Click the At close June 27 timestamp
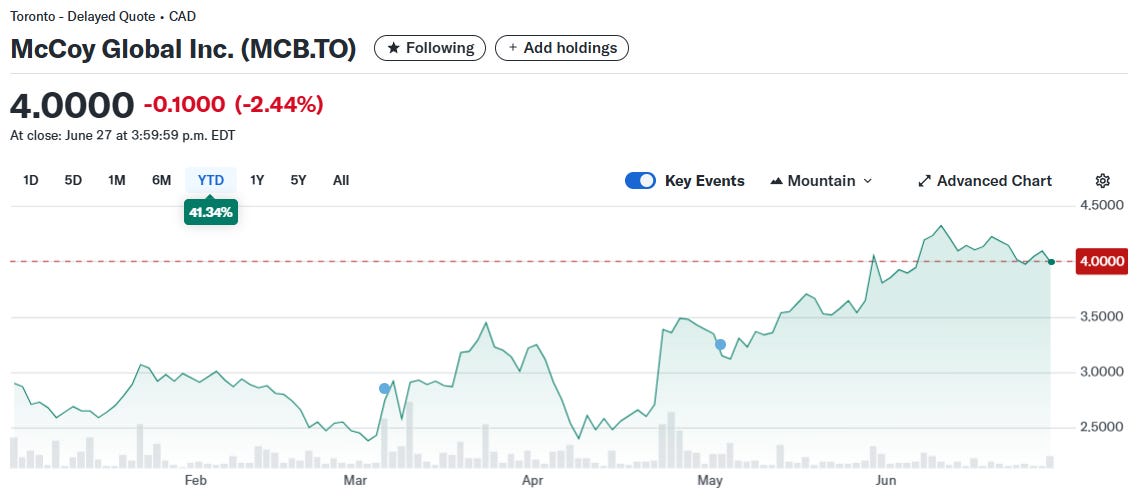This screenshot has height=499, width=1137. tap(123, 136)
